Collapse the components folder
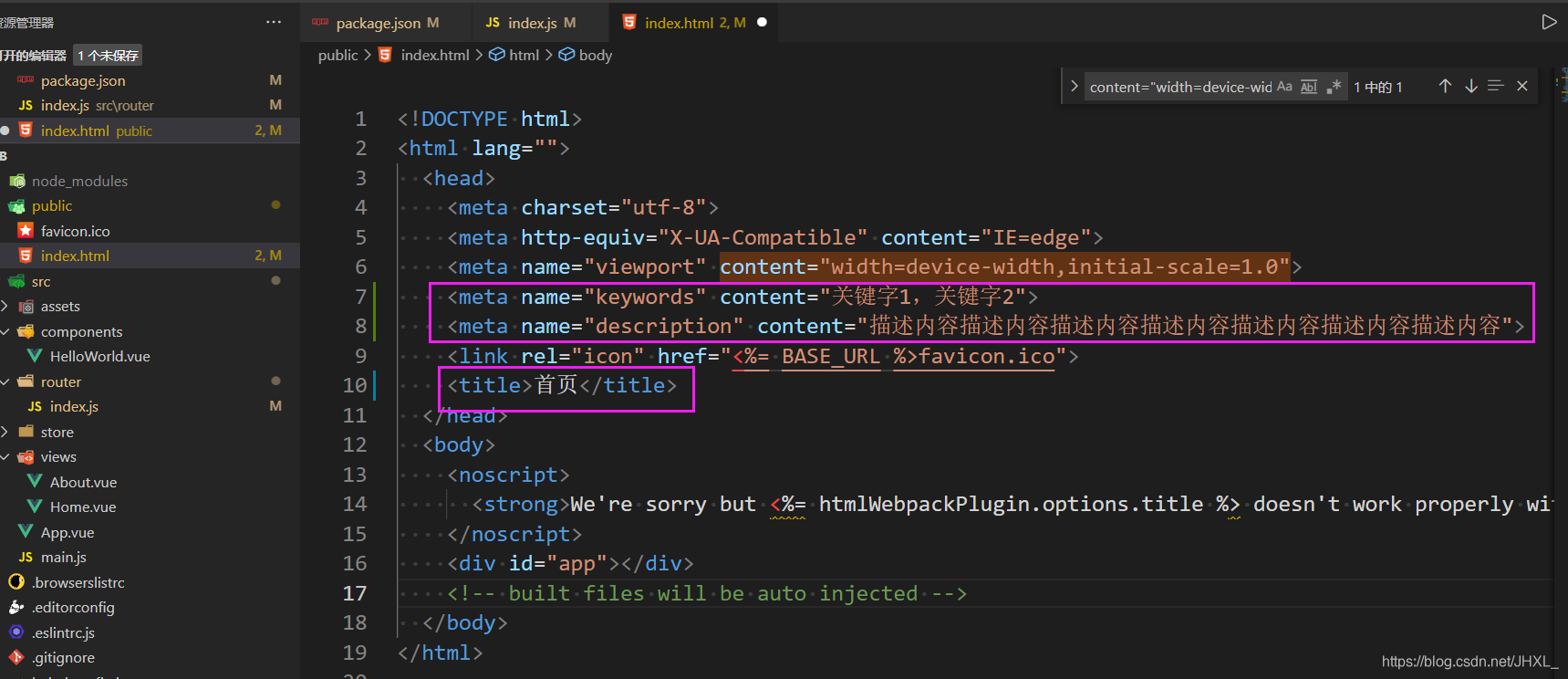 click(x=150, y=331)
